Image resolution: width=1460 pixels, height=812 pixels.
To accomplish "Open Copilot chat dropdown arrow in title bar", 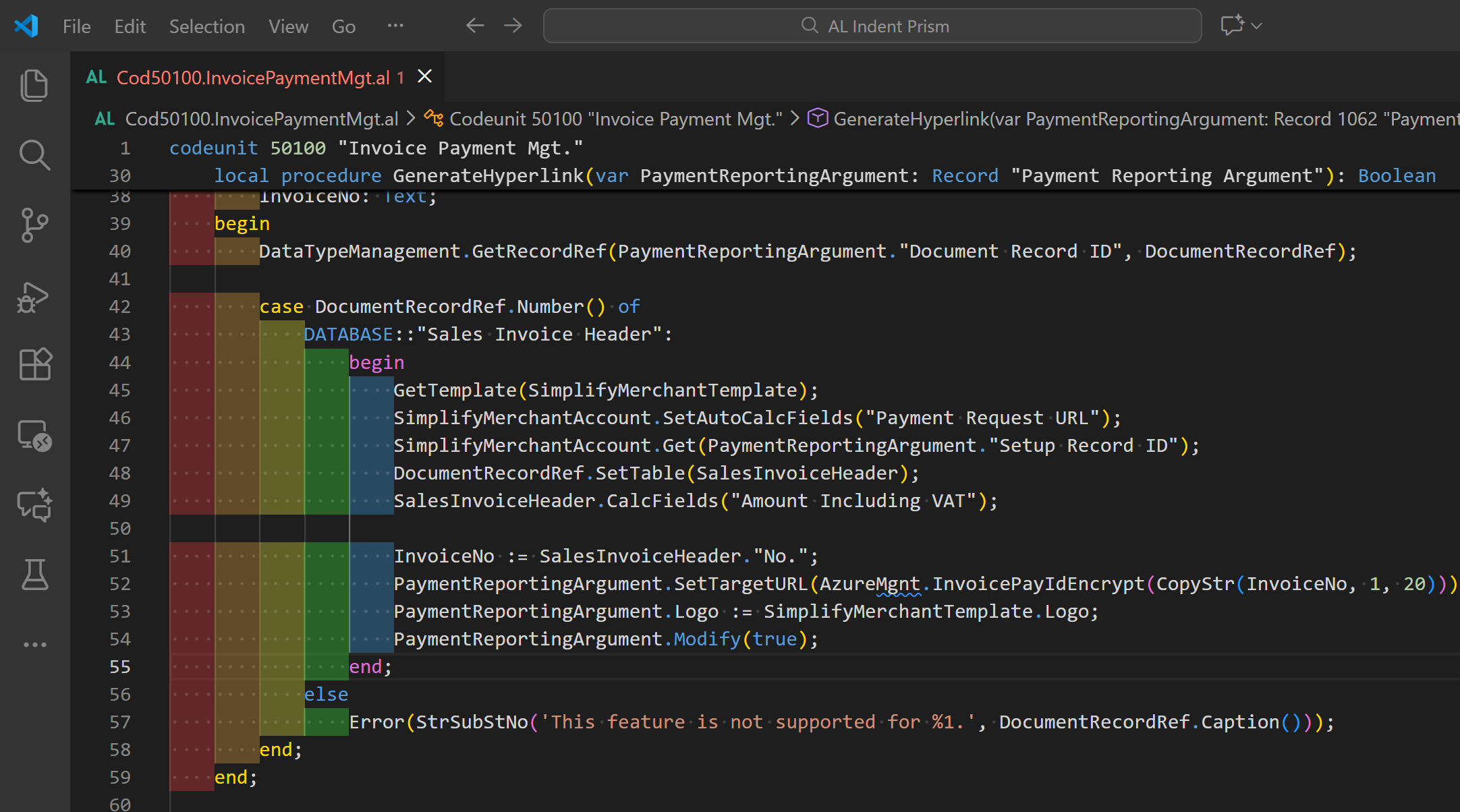I will (1256, 26).
